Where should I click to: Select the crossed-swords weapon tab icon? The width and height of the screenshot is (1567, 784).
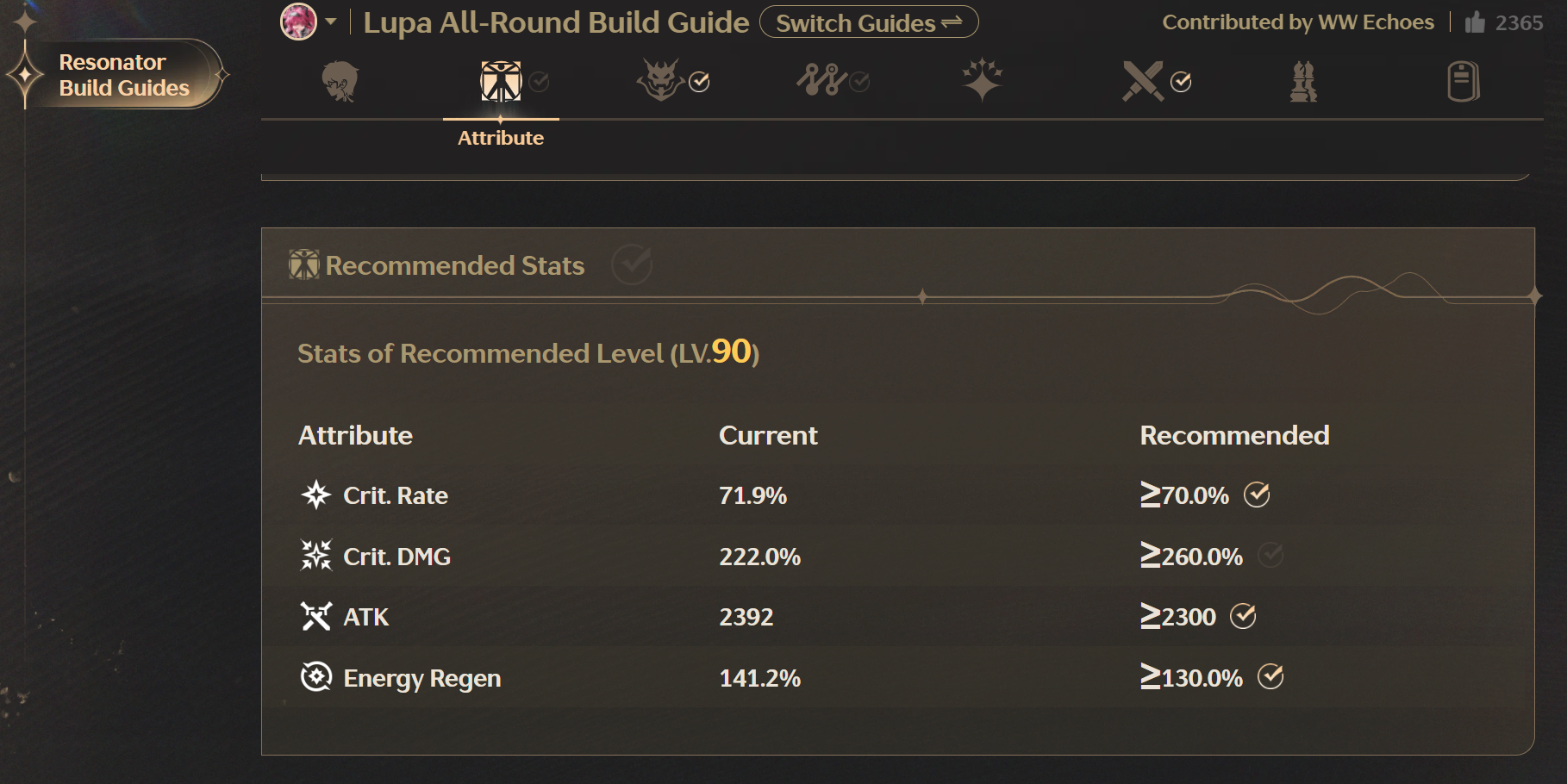(1143, 81)
